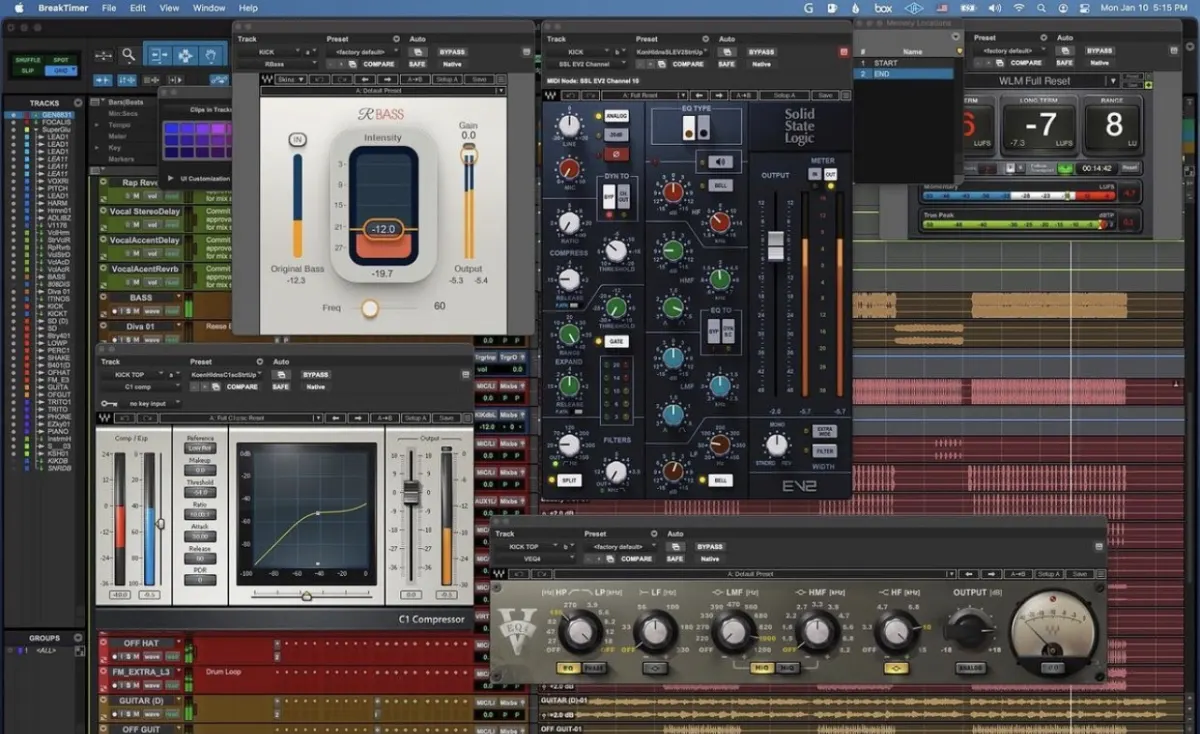Enable SHUFFLE edit mode
The width and height of the screenshot is (1200, 734).
pos(27,59)
